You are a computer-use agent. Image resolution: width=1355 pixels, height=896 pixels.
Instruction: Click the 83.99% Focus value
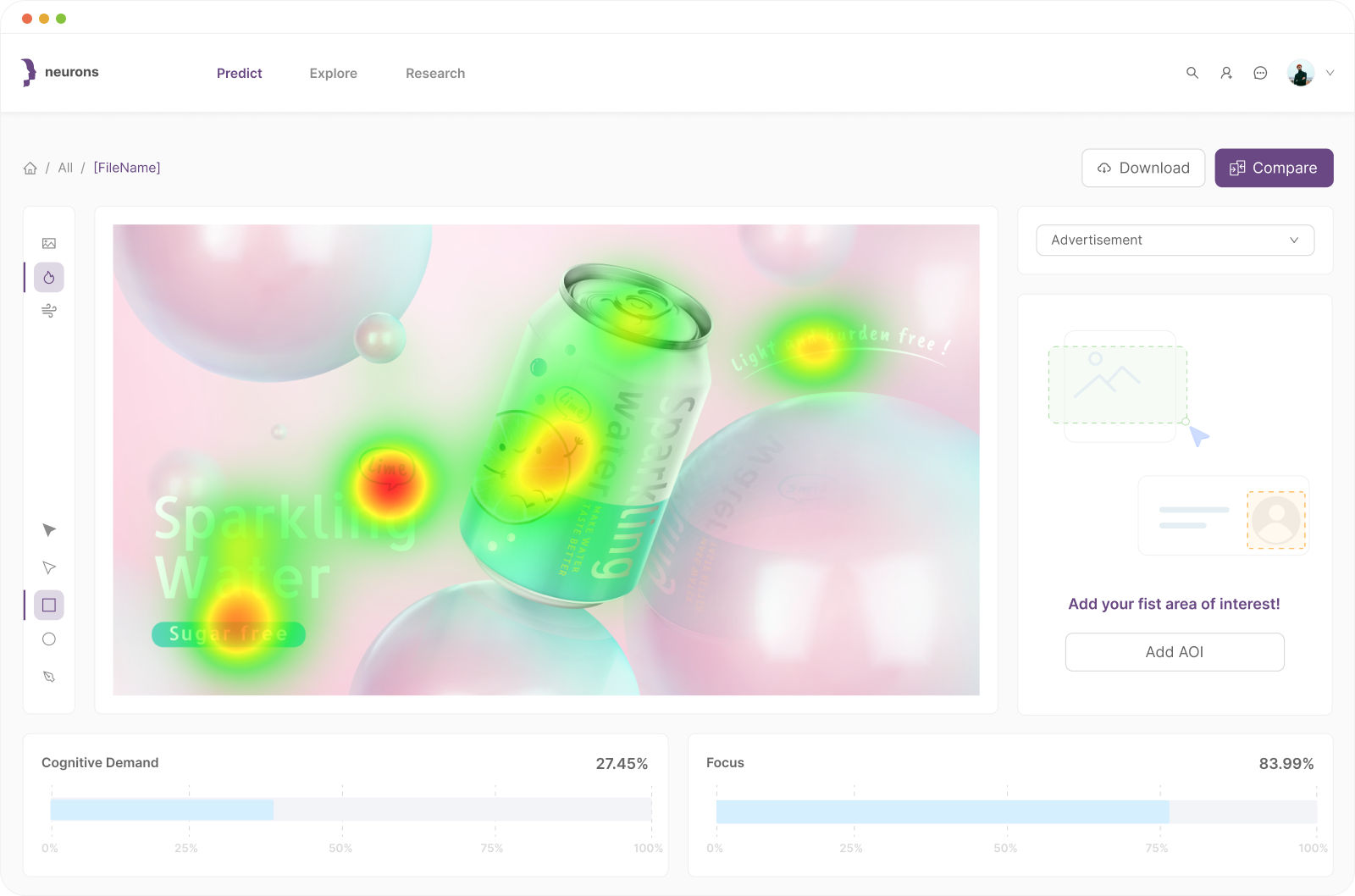click(x=1286, y=764)
